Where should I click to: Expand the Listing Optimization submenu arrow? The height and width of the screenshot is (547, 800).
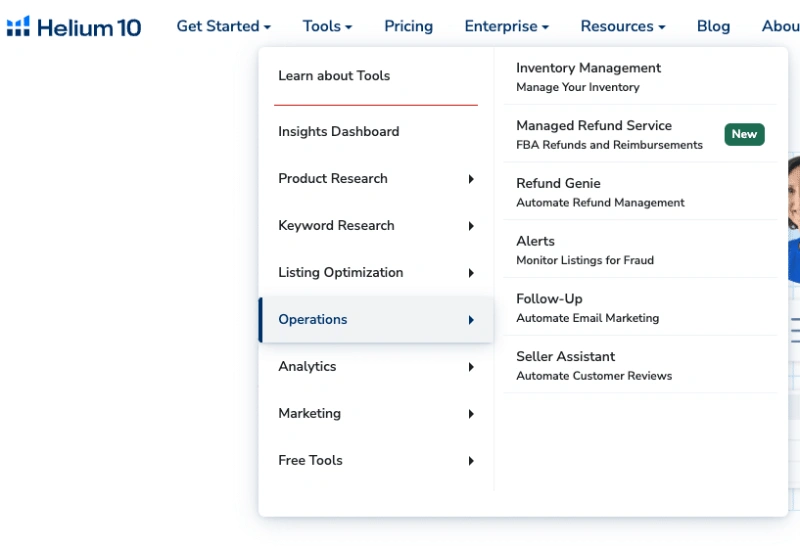coord(471,273)
